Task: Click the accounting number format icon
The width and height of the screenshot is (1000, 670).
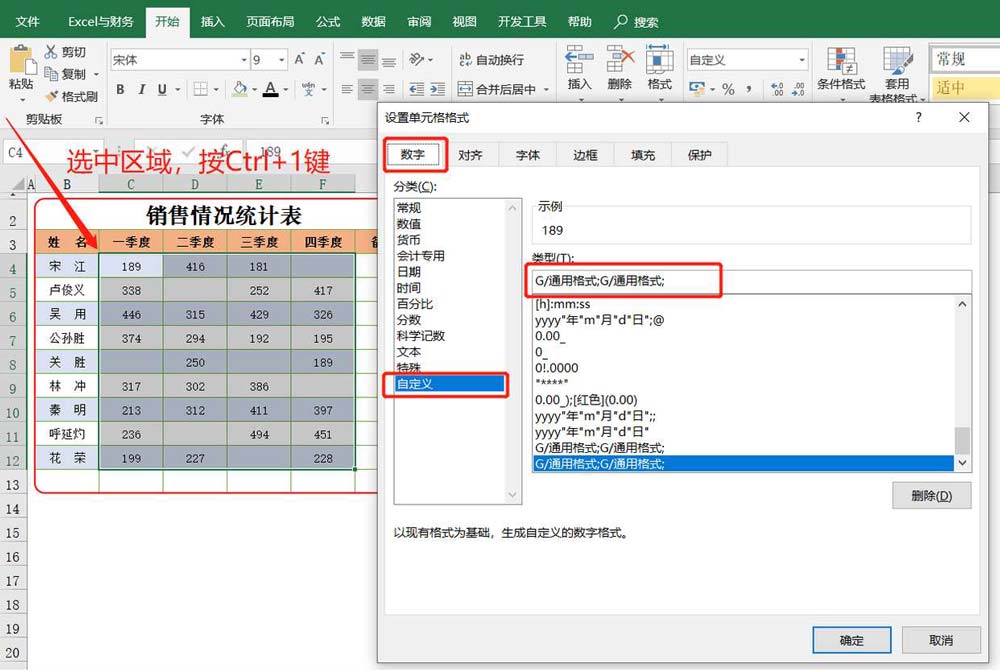Action: point(697,89)
